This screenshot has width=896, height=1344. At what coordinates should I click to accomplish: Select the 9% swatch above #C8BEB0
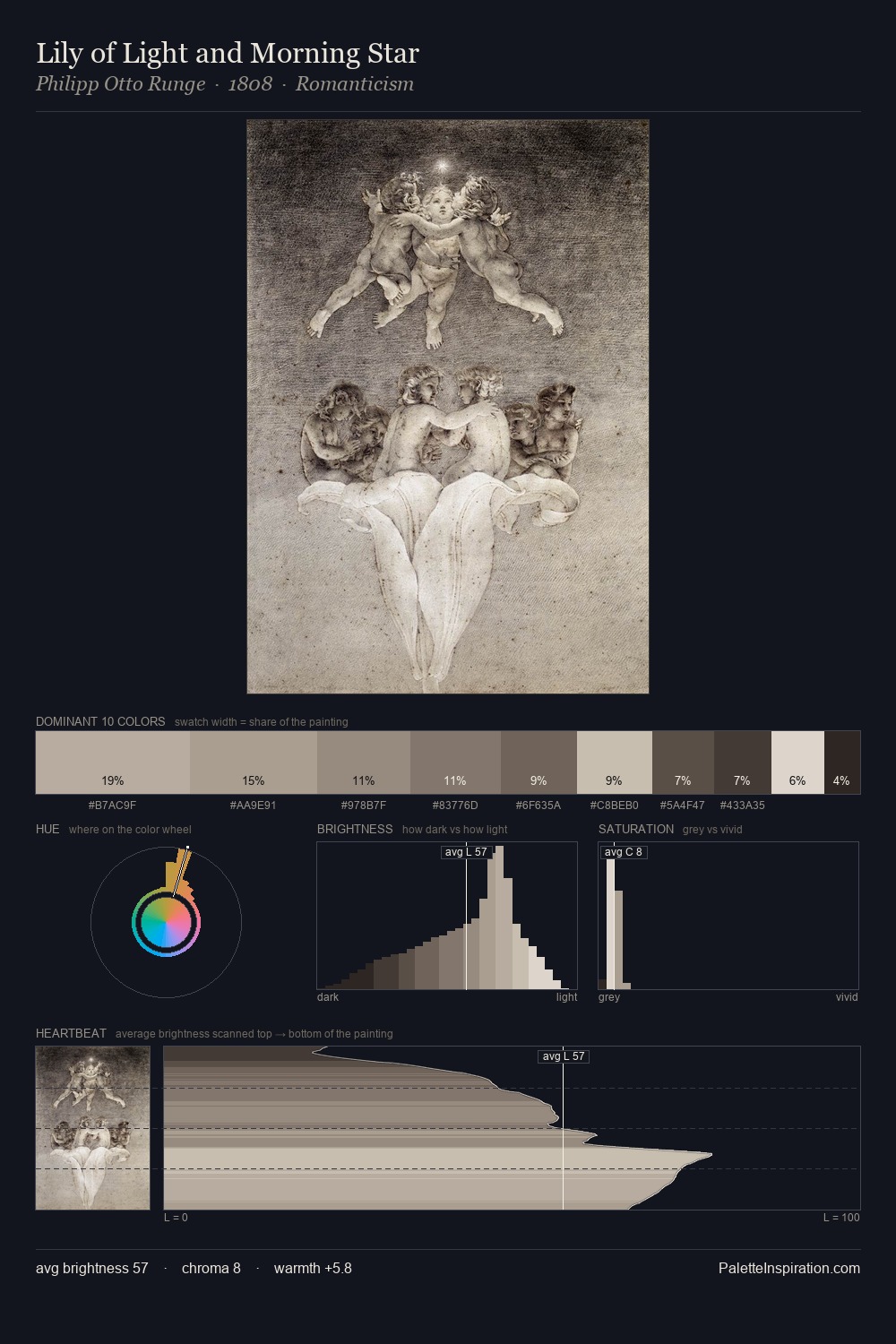coord(615,762)
